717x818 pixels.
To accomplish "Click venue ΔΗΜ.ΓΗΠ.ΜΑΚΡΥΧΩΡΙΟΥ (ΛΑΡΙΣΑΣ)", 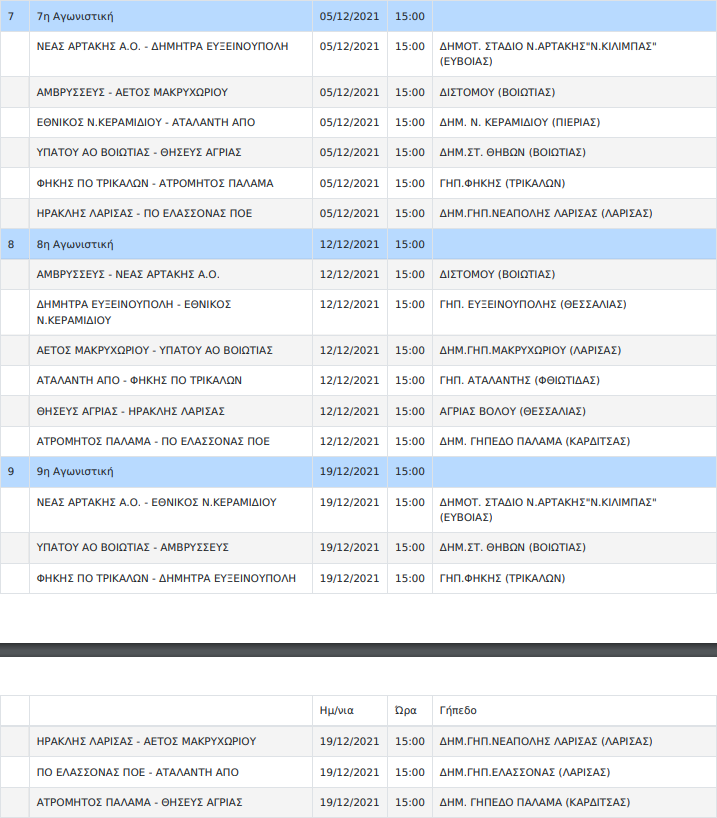I will pos(530,351).
